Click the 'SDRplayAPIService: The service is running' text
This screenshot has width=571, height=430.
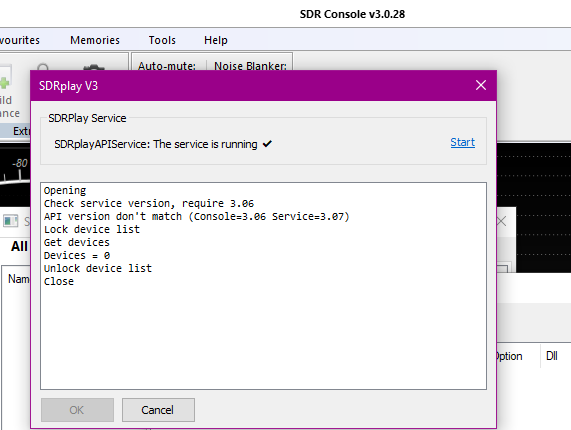point(155,144)
